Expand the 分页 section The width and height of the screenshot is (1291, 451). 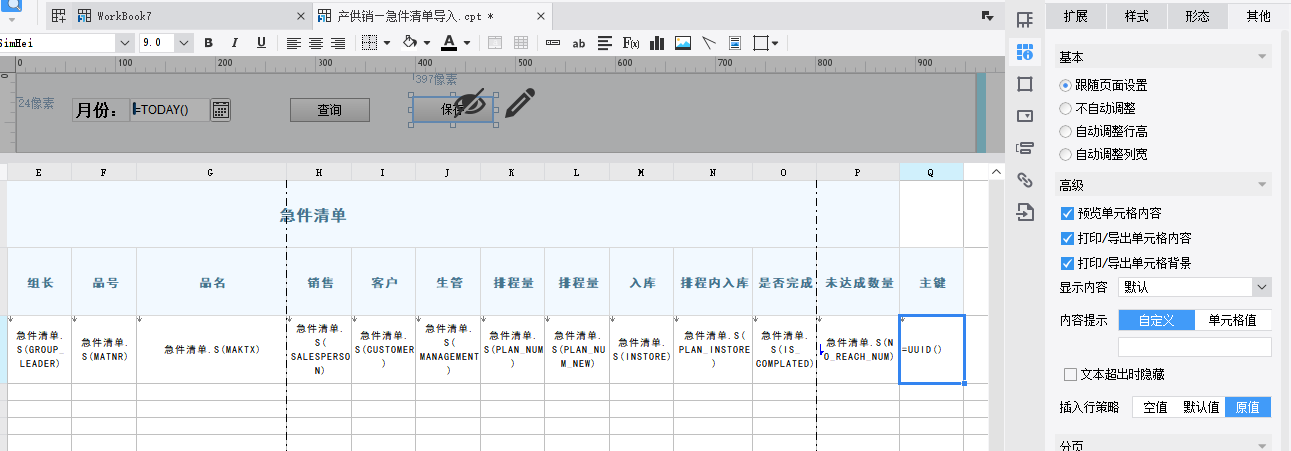click(1263, 446)
